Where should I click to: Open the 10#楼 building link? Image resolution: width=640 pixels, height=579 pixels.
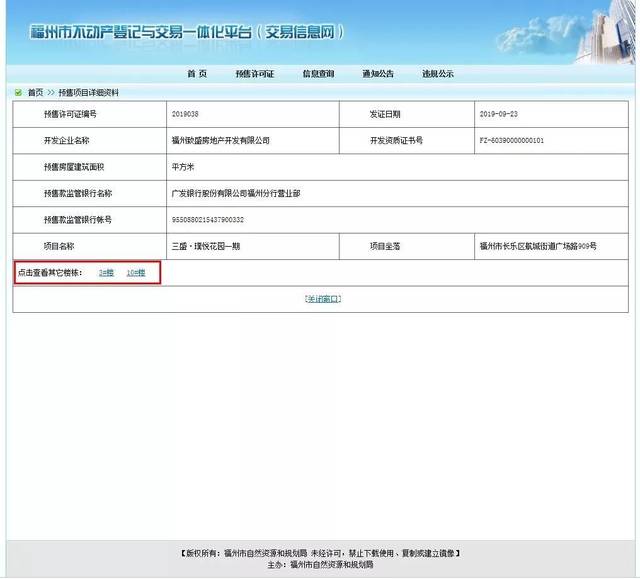(136, 273)
